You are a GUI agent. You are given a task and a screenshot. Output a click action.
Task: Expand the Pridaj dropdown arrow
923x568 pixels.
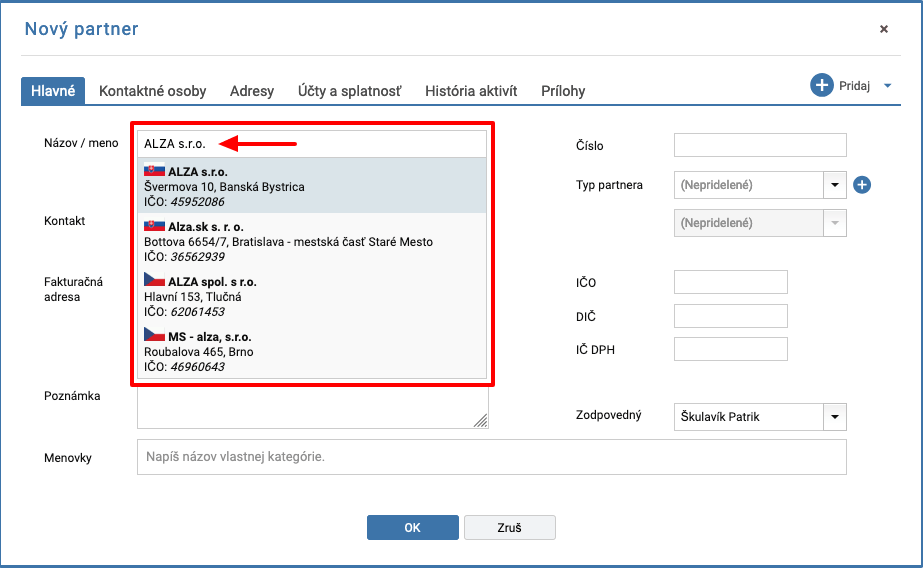(x=887, y=86)
